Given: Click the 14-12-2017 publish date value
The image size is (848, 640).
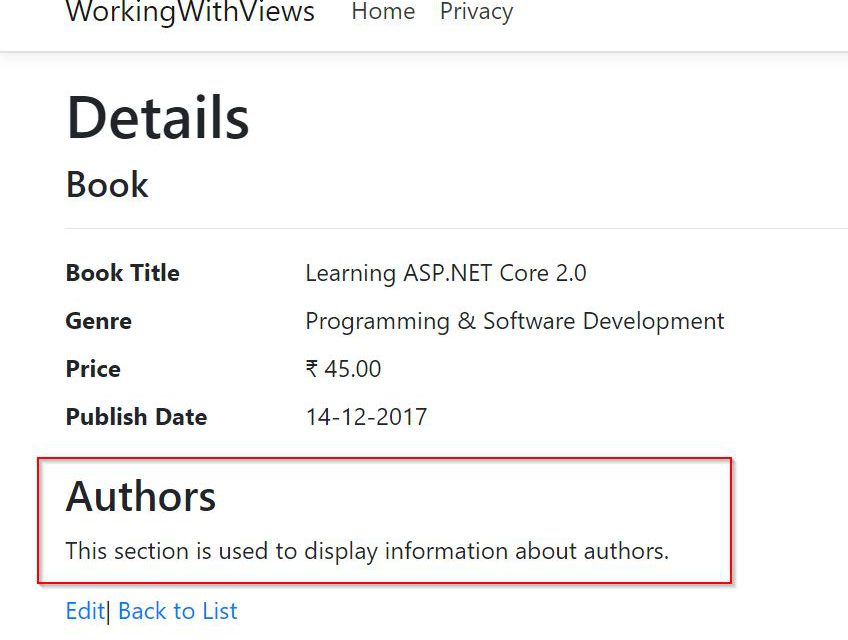Looking at the screenshot, I should coord(366,417).
